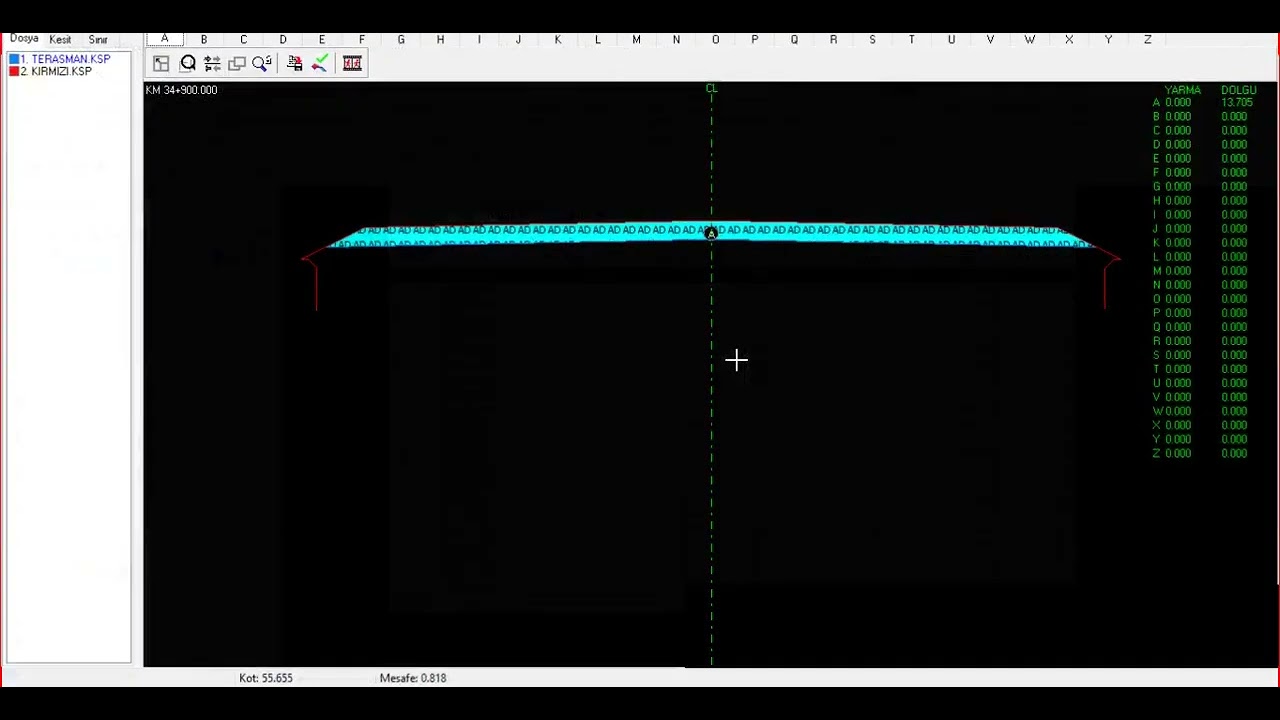Screen dimensions: 1280x720
Task: Switch to layer tab Z
Action: 1148,40
